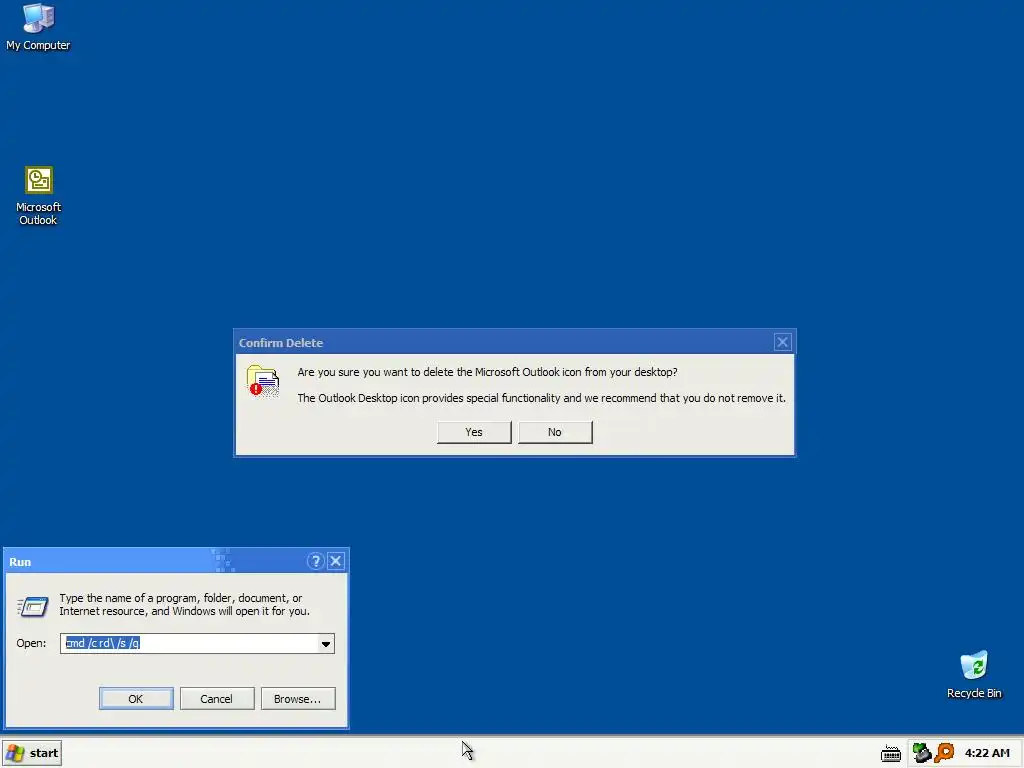Click the 'Open:' label in Run

click(x=31, y=643)
